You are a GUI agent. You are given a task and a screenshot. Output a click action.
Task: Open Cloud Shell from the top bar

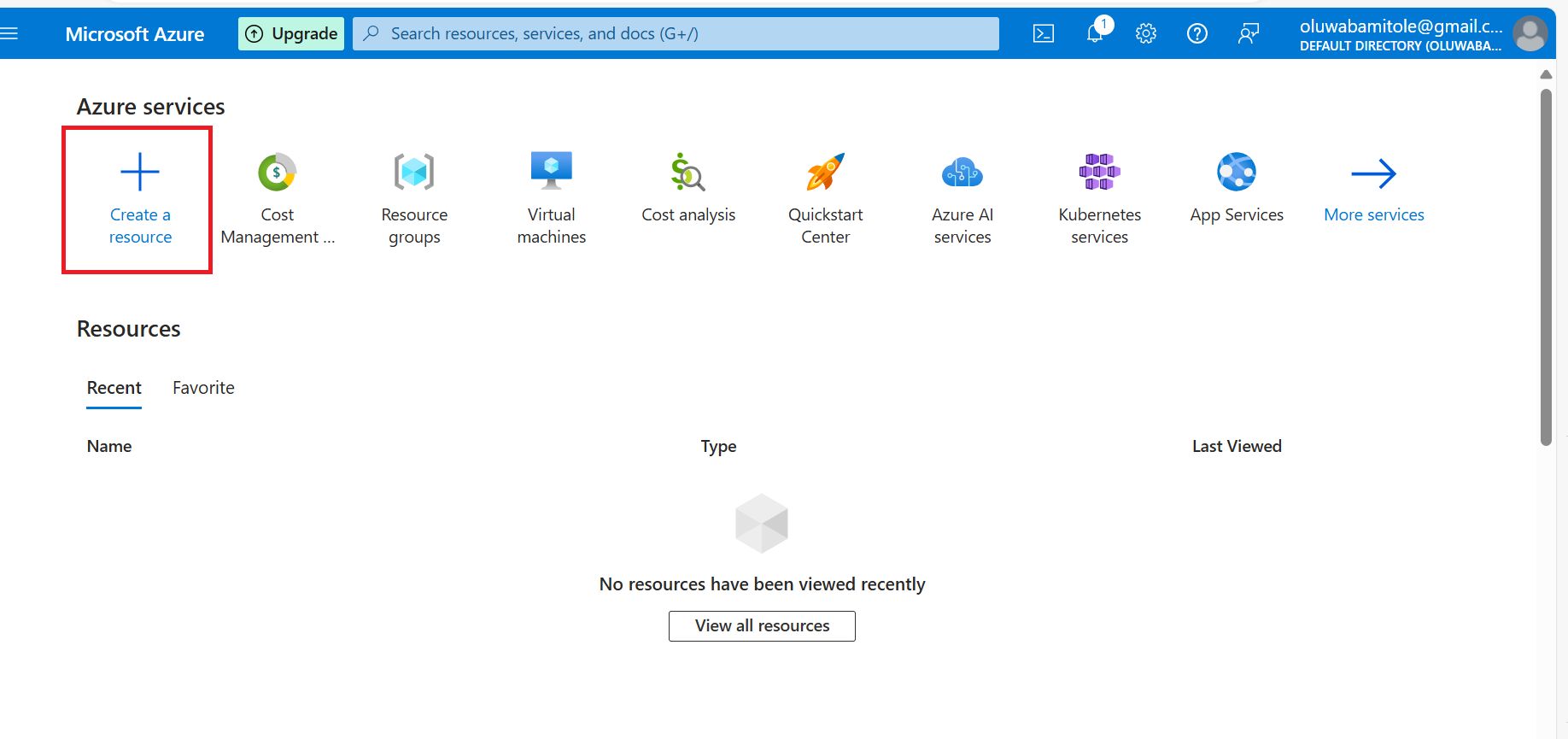point(1044,33)
